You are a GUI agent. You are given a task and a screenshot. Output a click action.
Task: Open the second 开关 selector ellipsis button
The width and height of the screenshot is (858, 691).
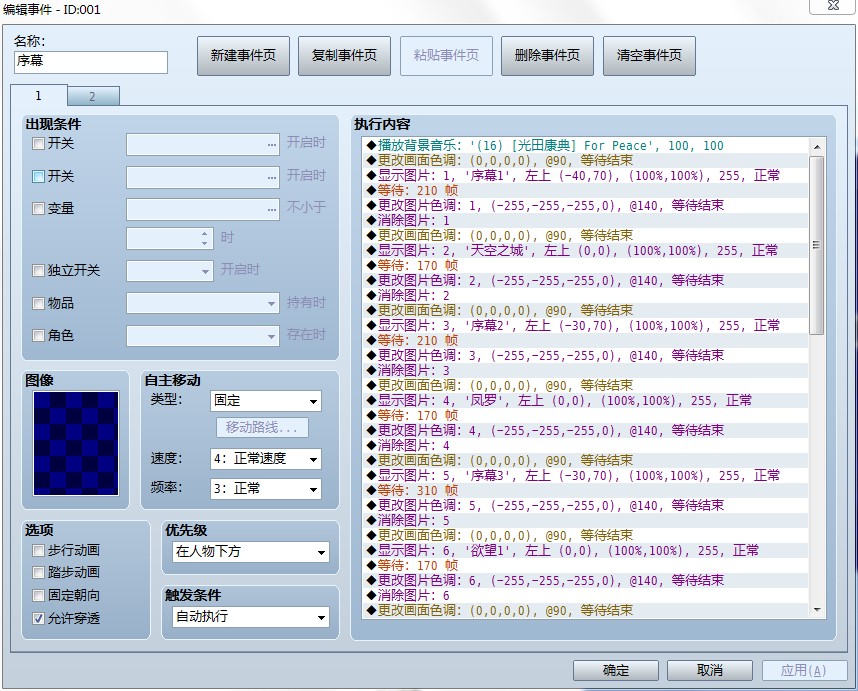click(x=272, y=177)
